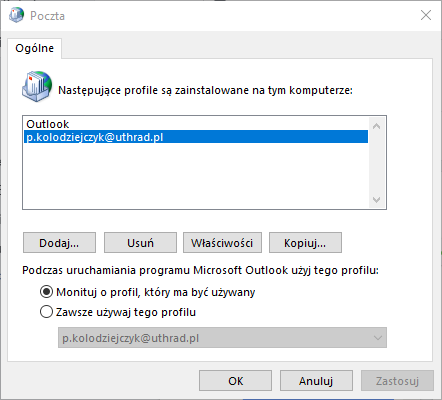Click the Dodaj... button
442x400 pixels.
click(59, 243)
